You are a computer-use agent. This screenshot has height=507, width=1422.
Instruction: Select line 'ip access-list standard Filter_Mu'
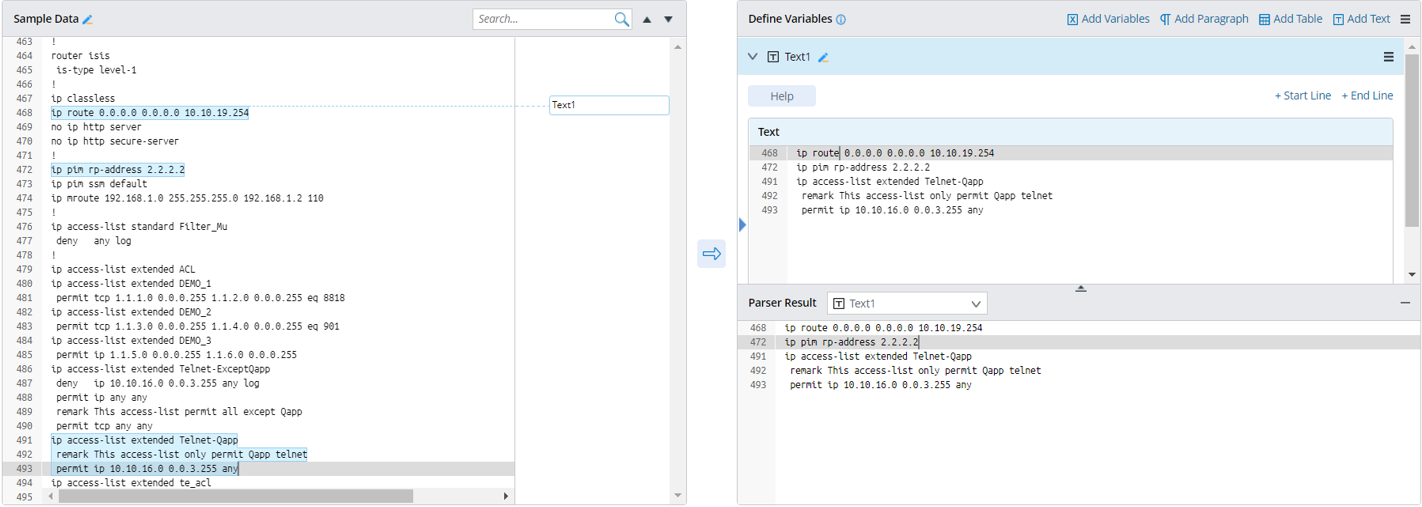pos(139,227)
